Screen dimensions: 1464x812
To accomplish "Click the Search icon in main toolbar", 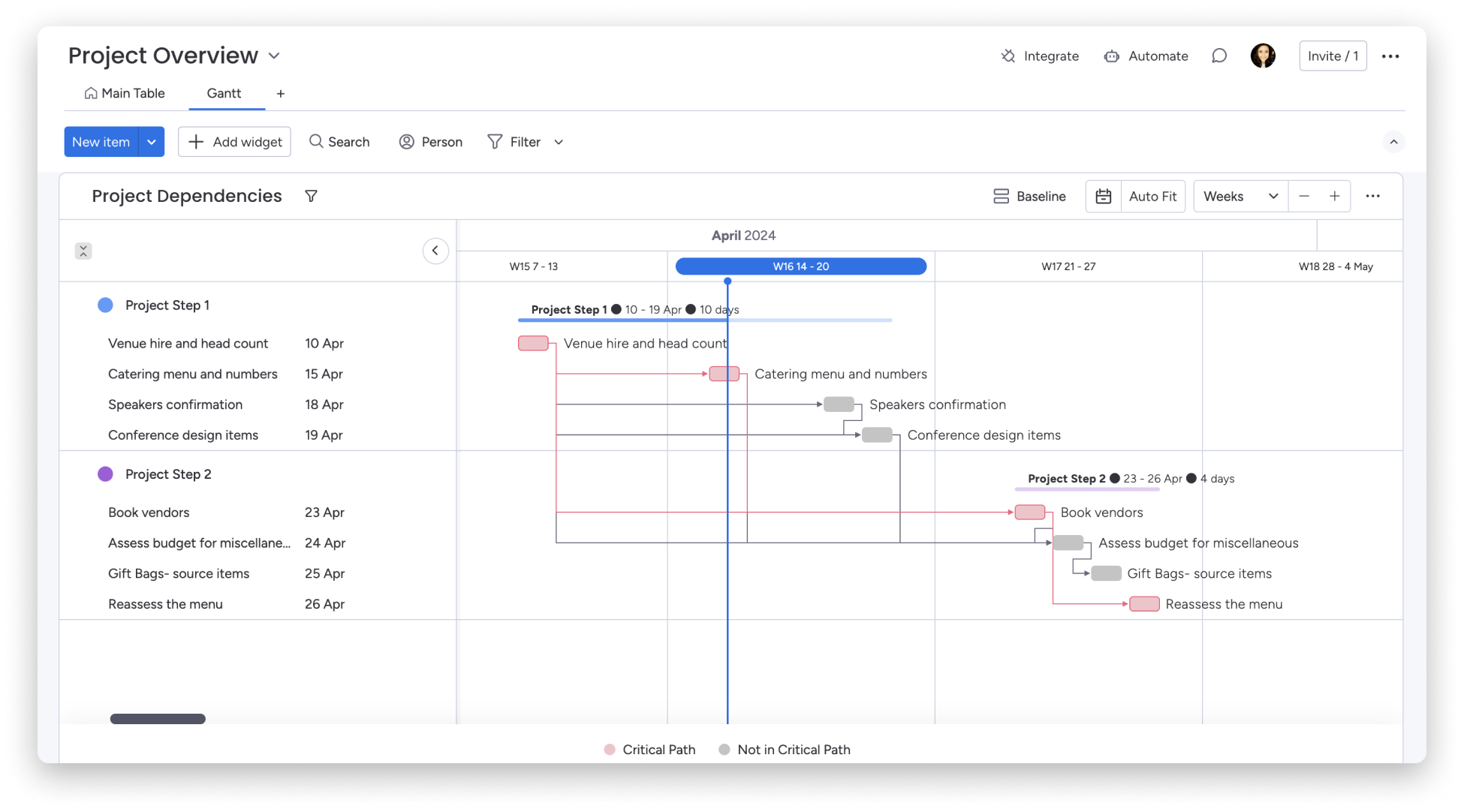I will click(x=316, y=141).
